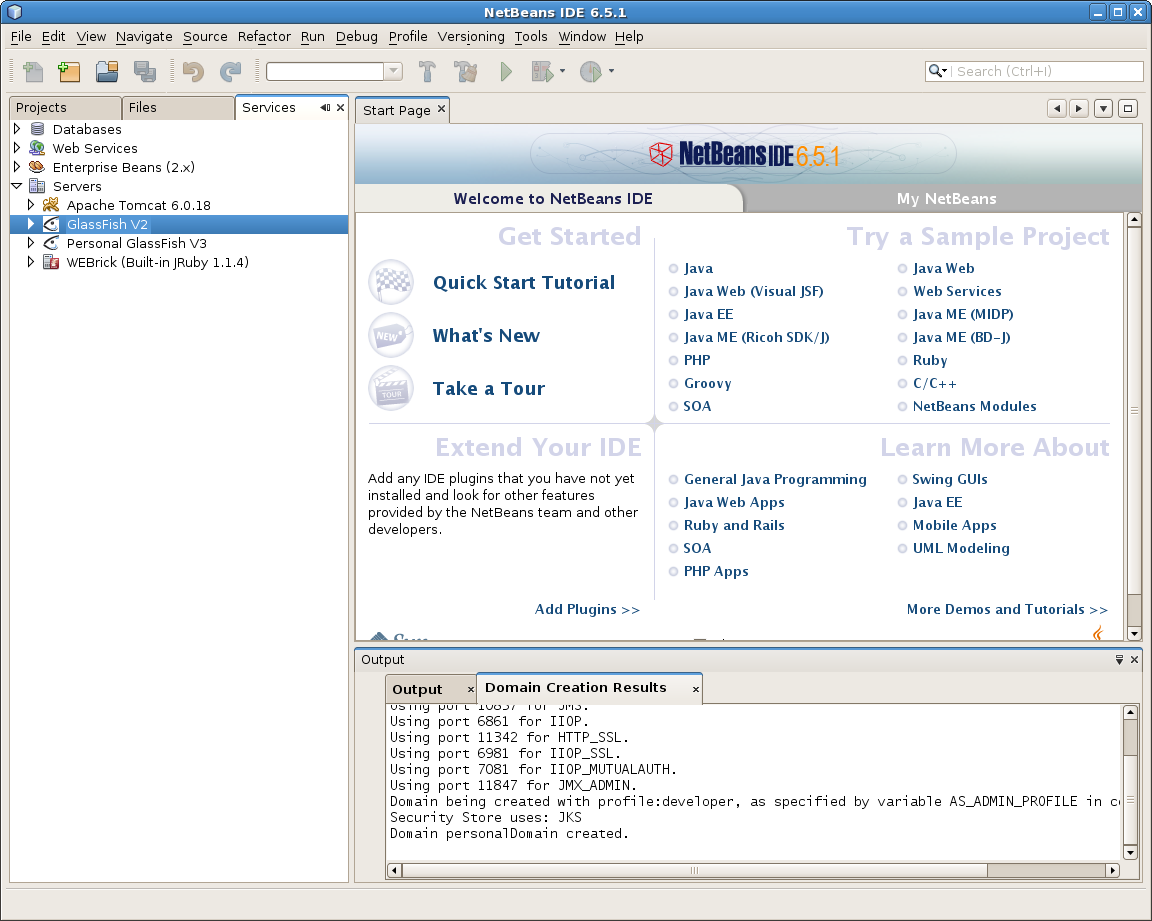The height and width of the screenshot is (921, 1152).
Task: Collapse the Servers tree node
Action: coord(17,186)
